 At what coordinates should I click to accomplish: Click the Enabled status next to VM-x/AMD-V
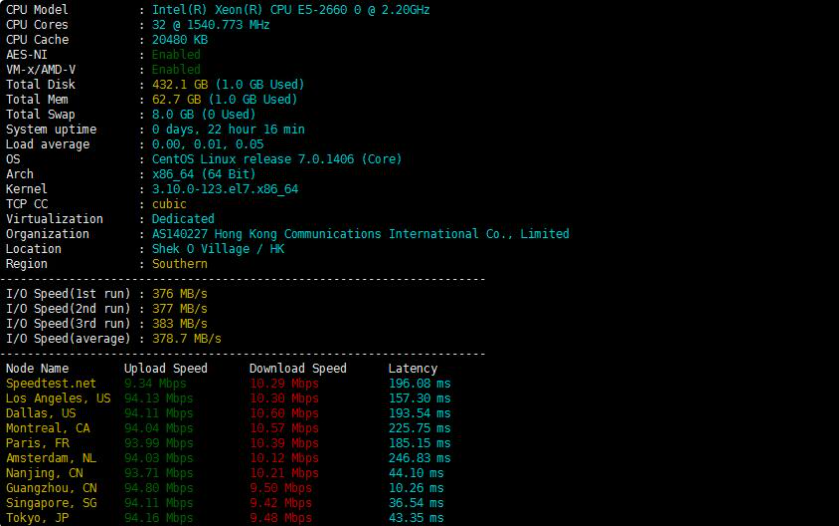176,70
